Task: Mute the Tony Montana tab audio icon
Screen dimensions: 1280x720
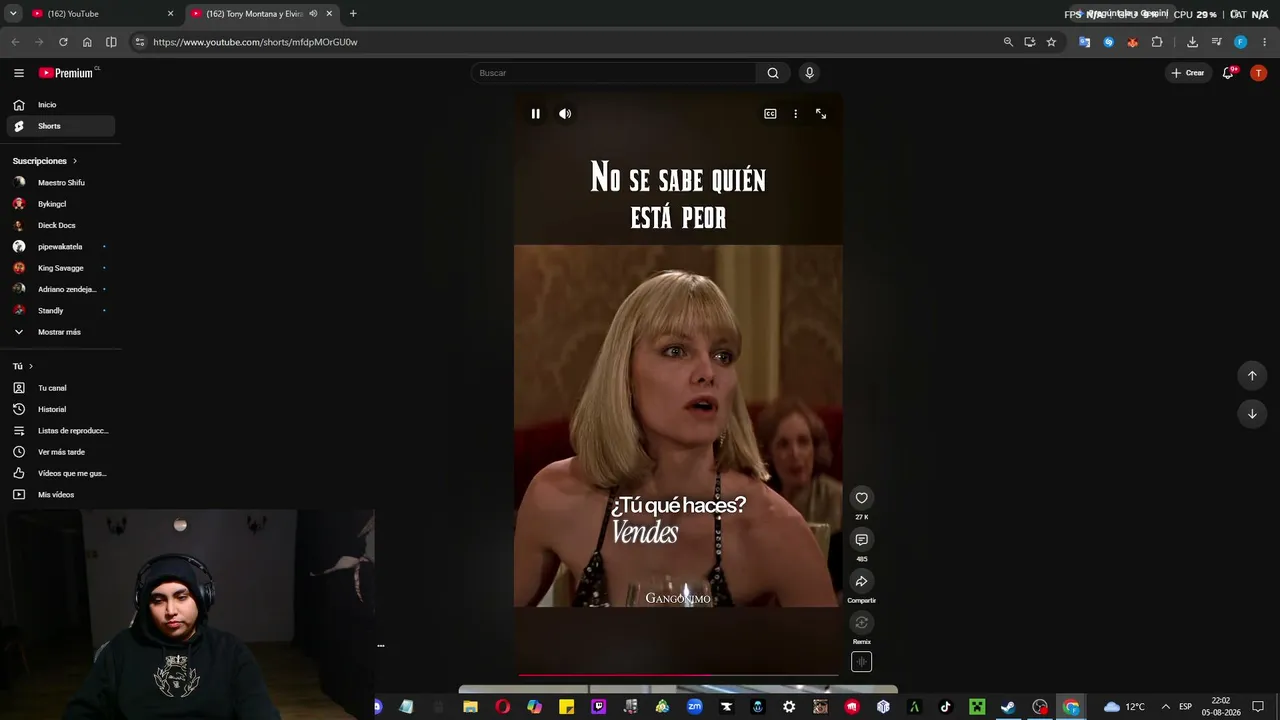Action: click(313, 14)
